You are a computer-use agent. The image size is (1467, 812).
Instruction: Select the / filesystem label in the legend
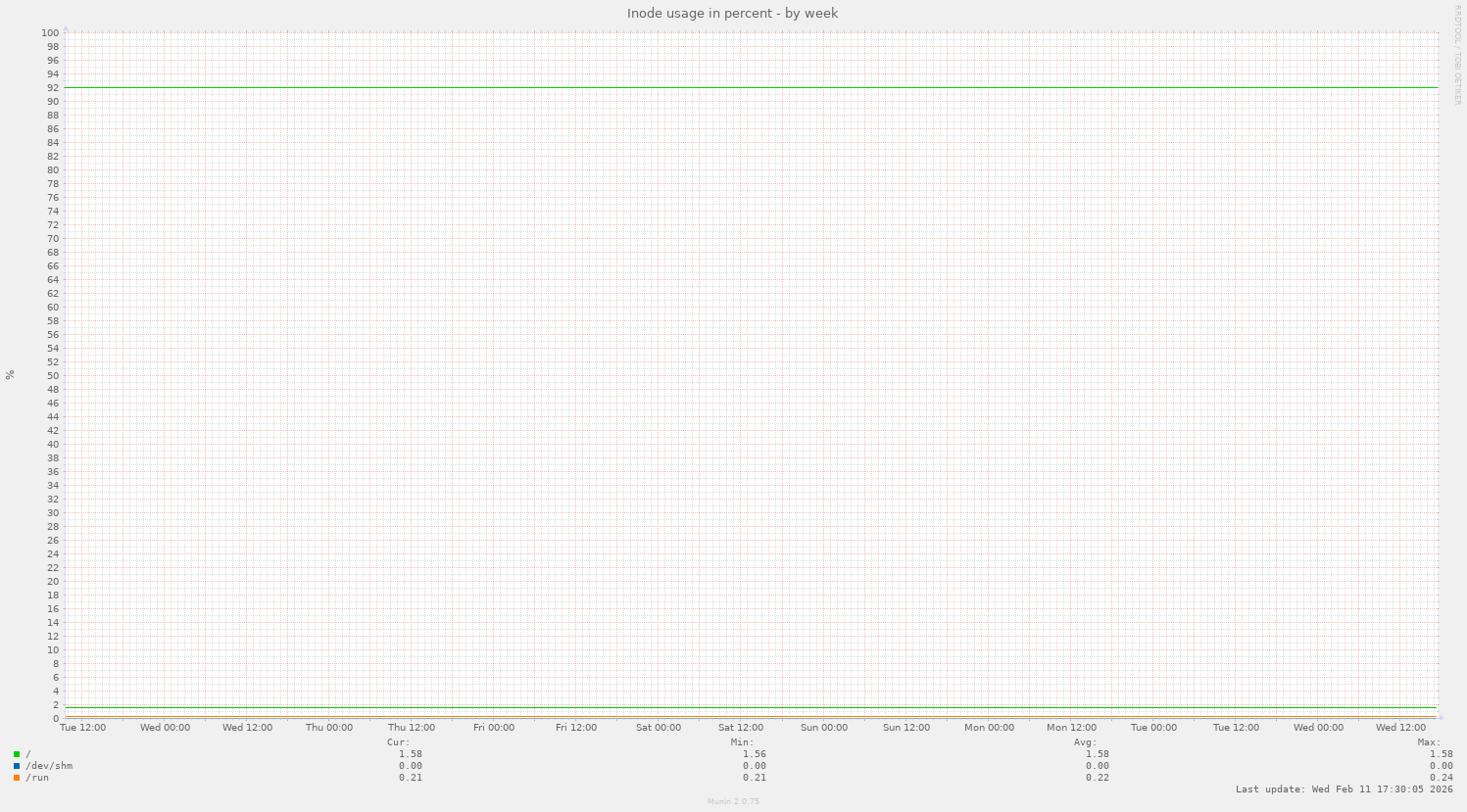click(x=27, y=754)
